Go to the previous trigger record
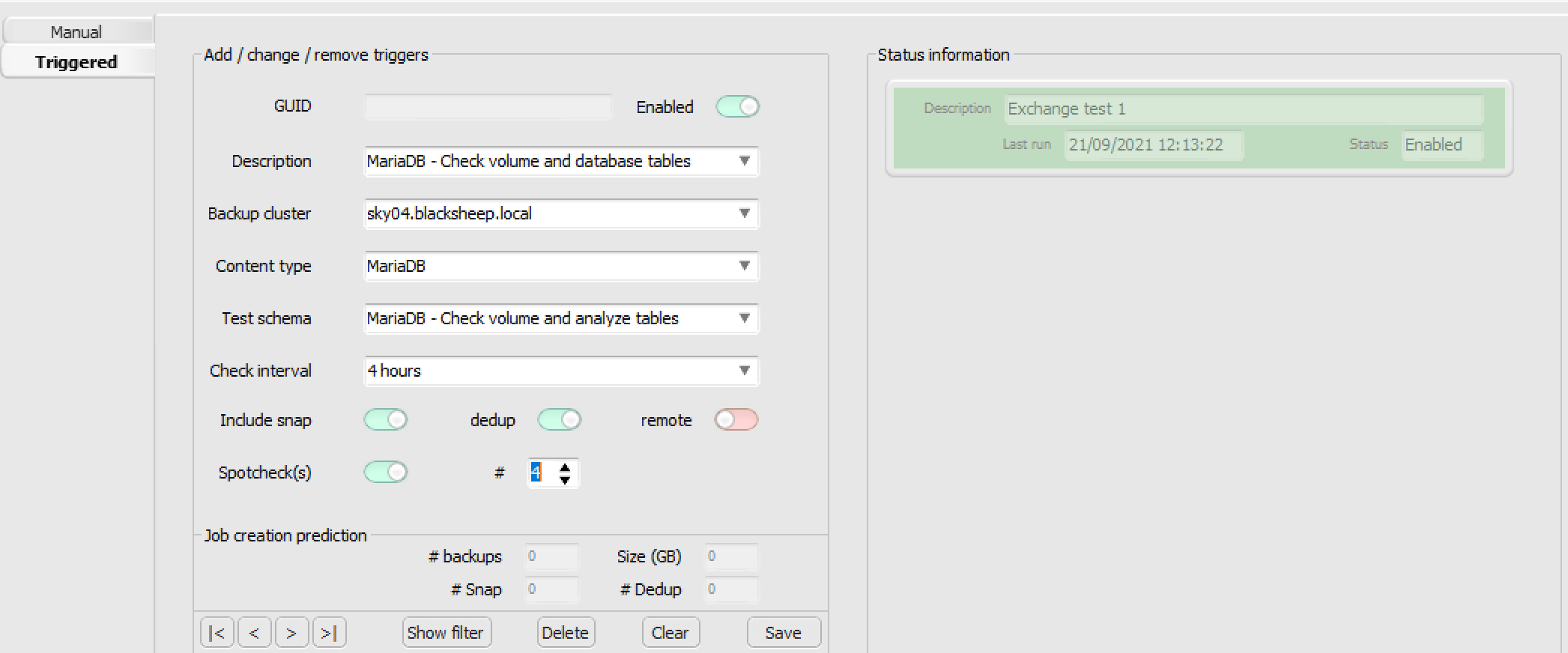This screenshot has height=653, width=1568. [254, 633]
